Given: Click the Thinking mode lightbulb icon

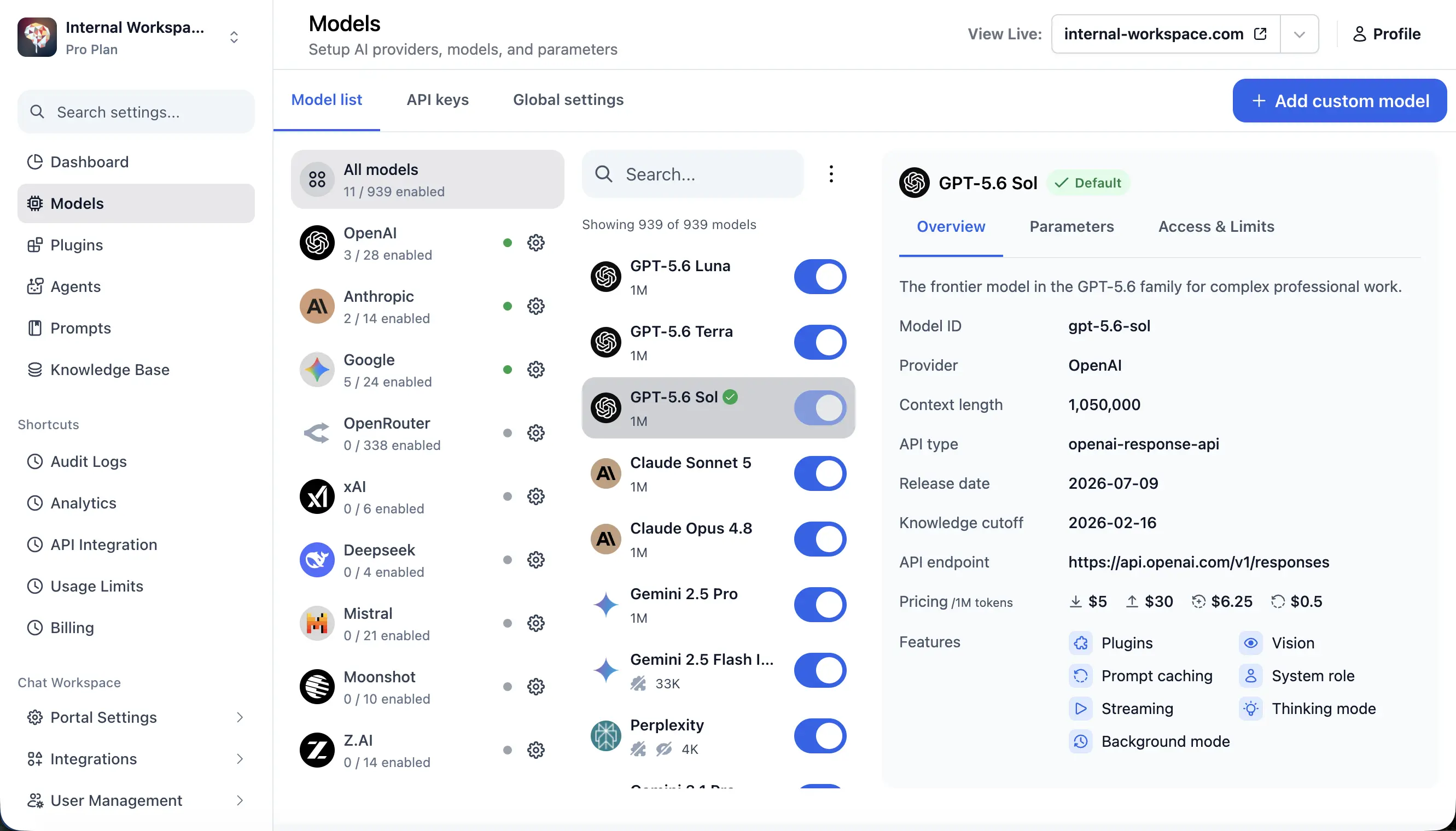Looking at the screenshot, I should [1250, 709].
